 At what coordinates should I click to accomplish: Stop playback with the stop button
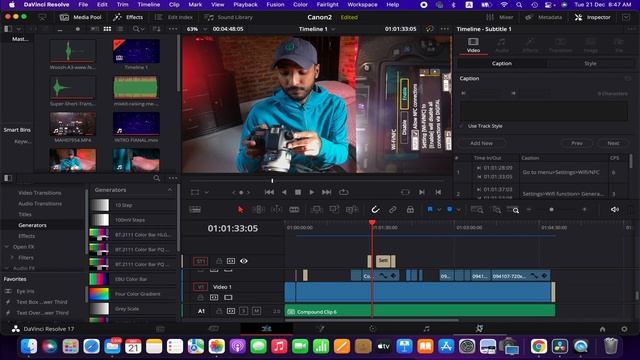click(x=298, y=192)
